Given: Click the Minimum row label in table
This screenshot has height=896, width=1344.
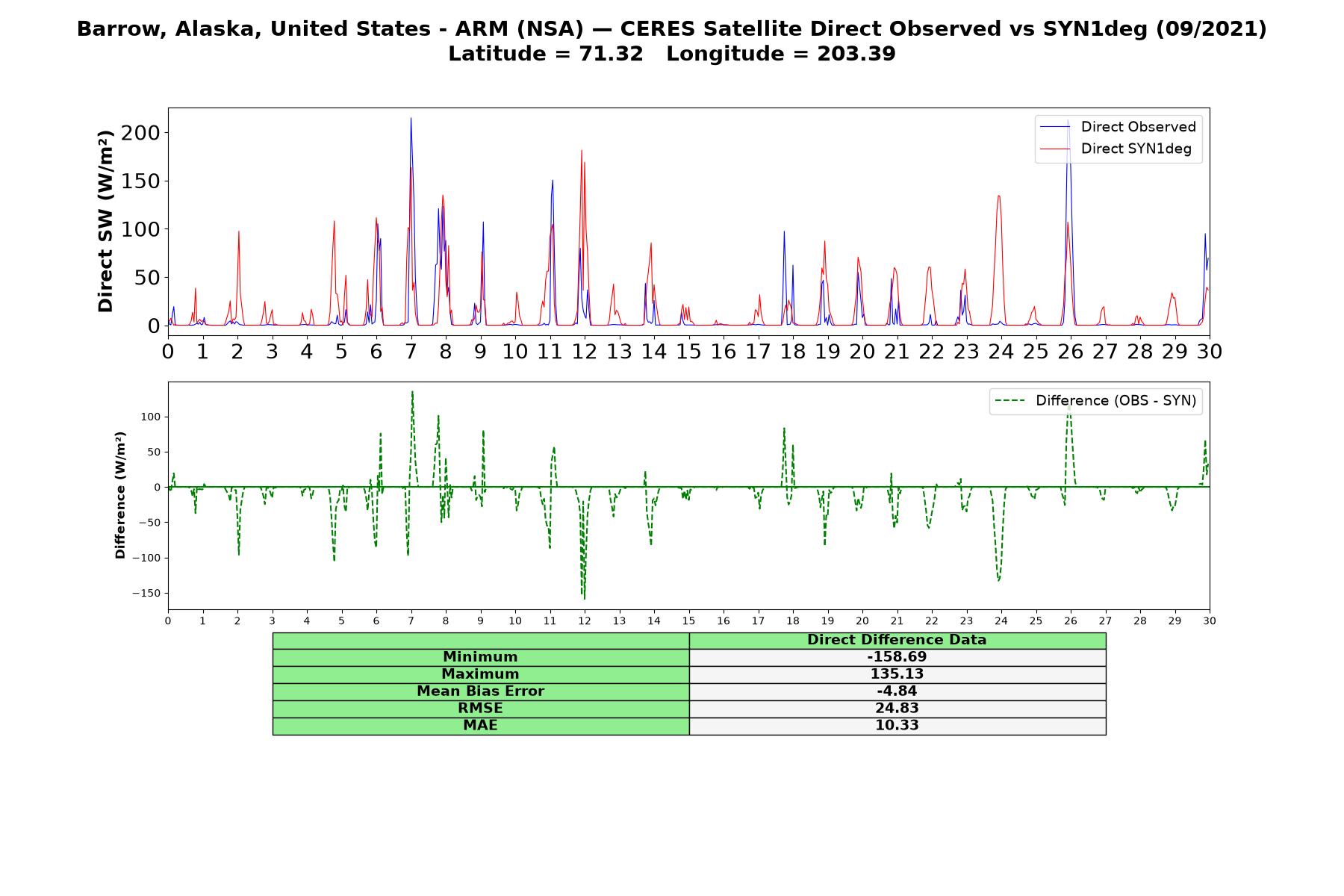Looking at the screenshot, I should pos(480,657).
